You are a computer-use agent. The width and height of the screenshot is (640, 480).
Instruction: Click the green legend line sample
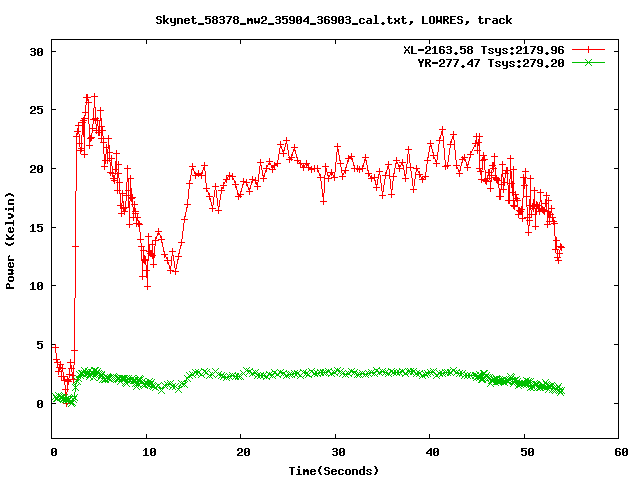588,63
